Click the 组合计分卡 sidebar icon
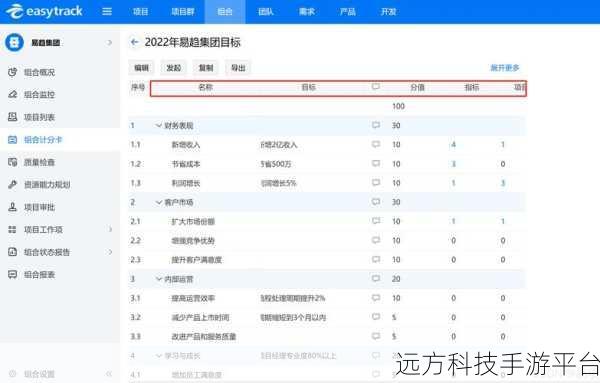Image resolution: width=600 pixels, height=383 pixels. coord(13,140)
